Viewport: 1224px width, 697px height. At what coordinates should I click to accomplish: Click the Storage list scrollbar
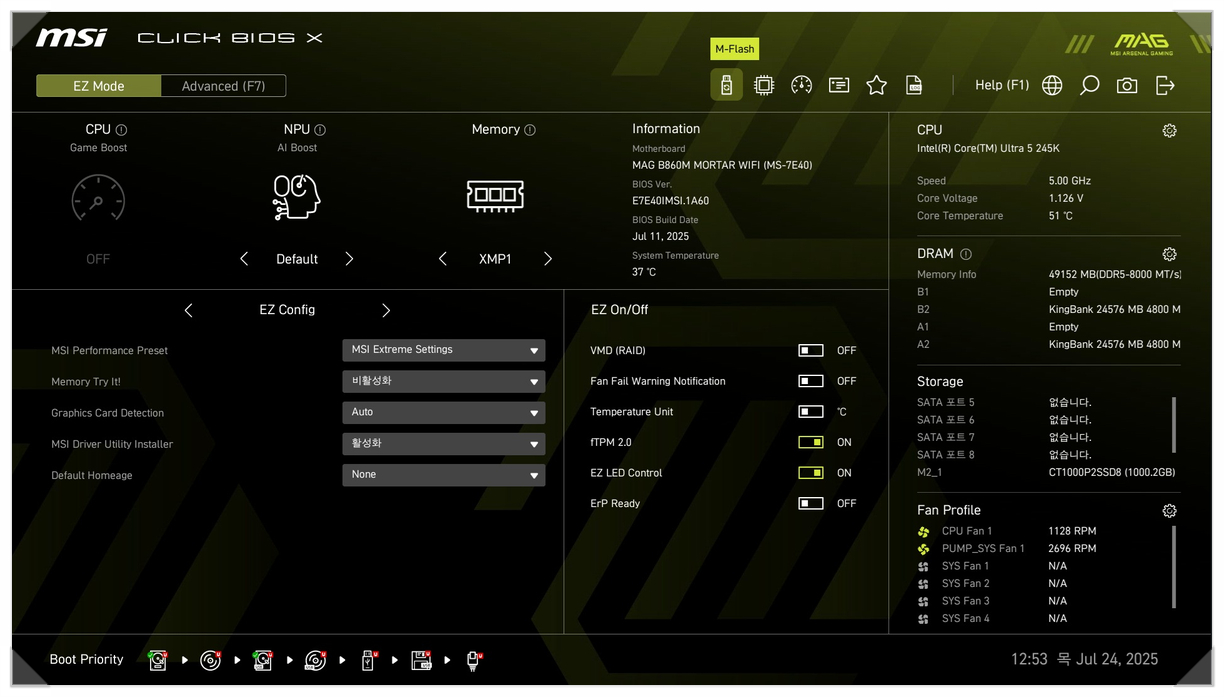coord(1174,425)
